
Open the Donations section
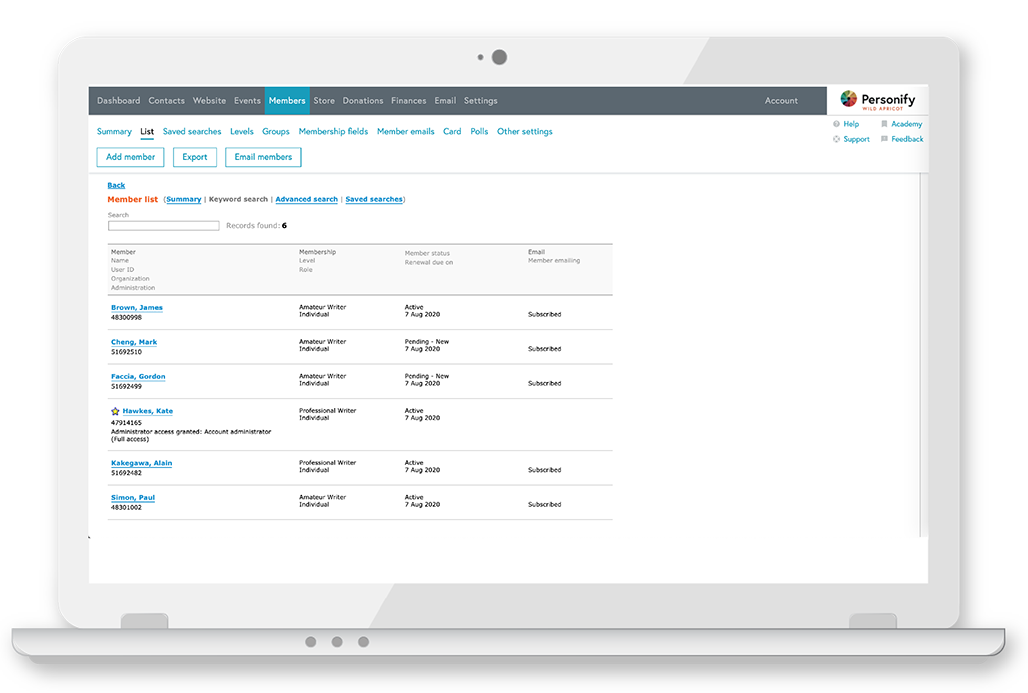point(362,100)
